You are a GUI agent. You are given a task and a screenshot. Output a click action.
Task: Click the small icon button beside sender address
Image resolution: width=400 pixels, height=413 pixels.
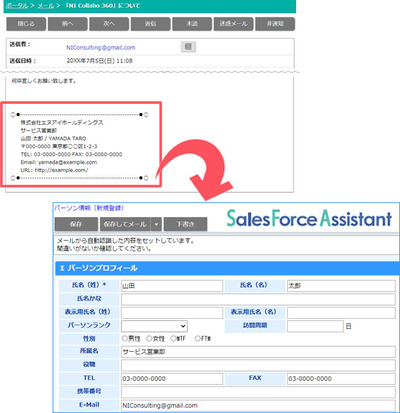[188, 47]
